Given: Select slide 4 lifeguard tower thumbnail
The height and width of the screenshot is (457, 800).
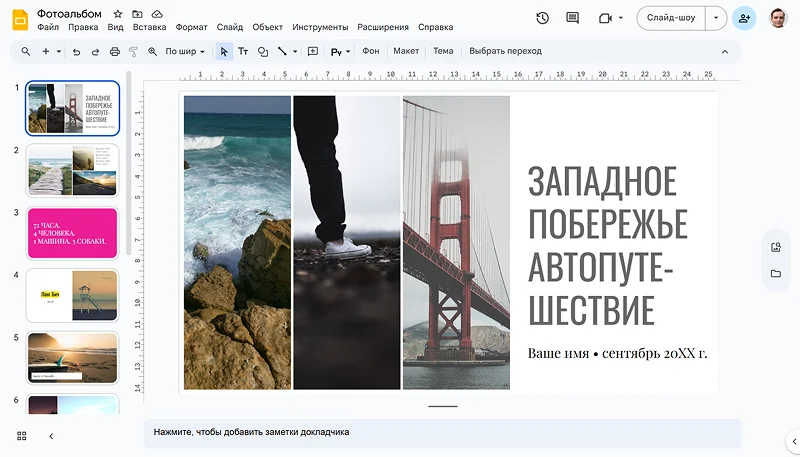Looking at the screenshot, I should tap(72, 295).
